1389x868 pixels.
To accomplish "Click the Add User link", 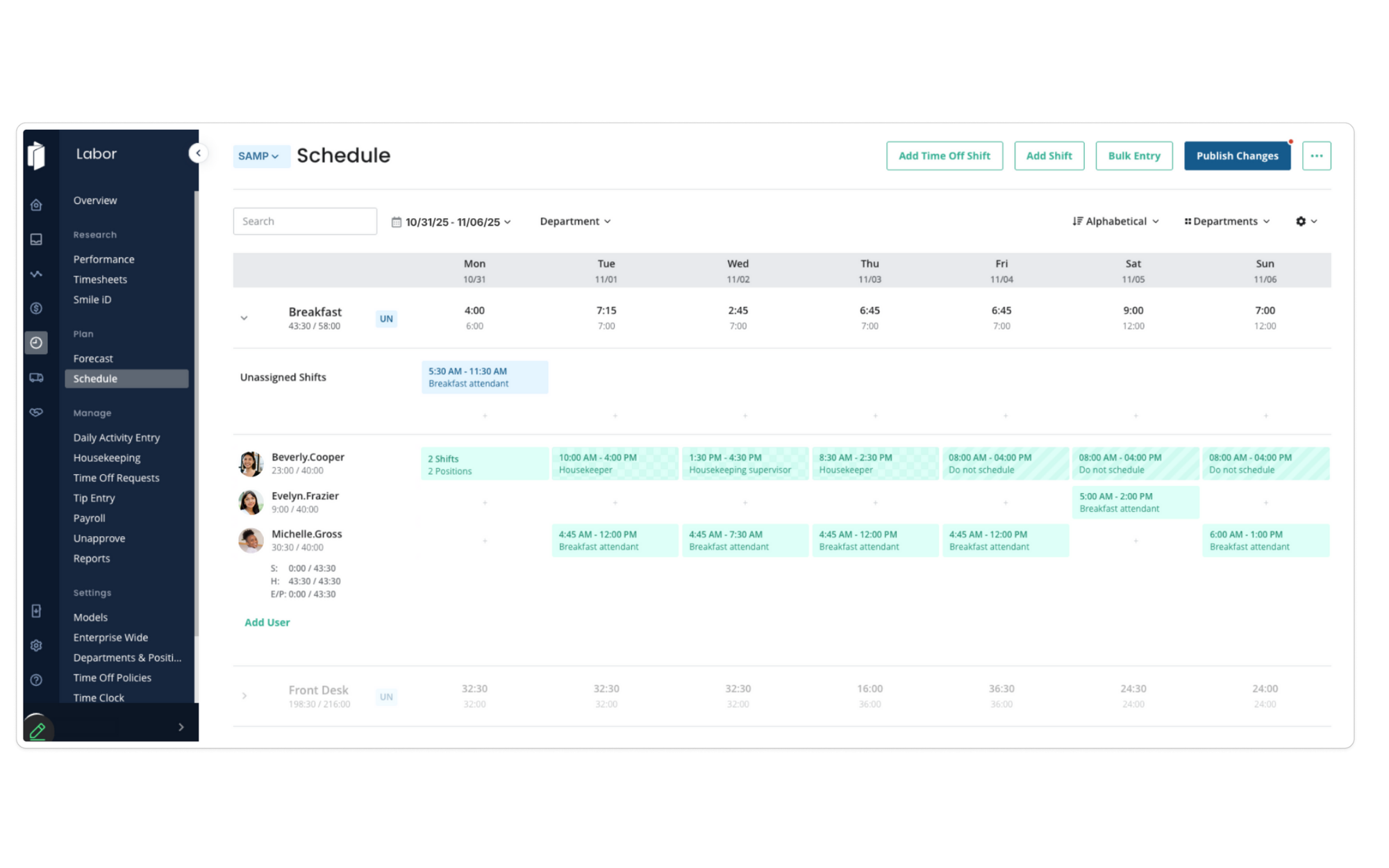I will (x=267, y=622).
